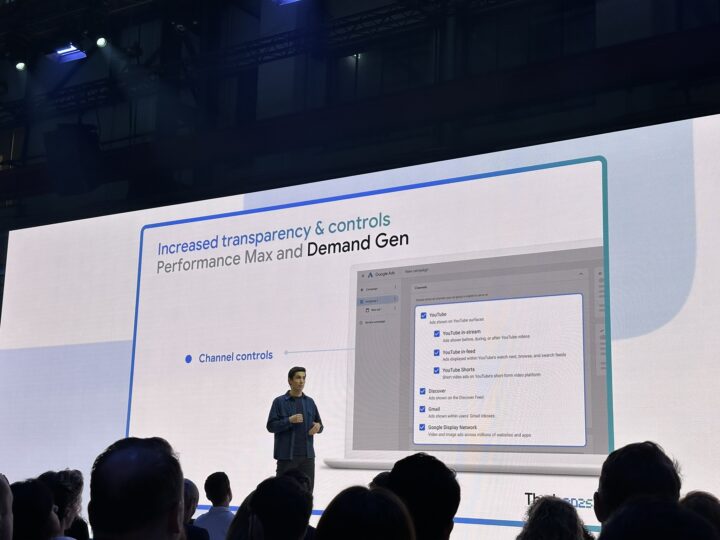Toggle the YouTube in-stream checkbox
Viewport: 720px width, 540px height.
pyautogui.click(x=437, y=334)
